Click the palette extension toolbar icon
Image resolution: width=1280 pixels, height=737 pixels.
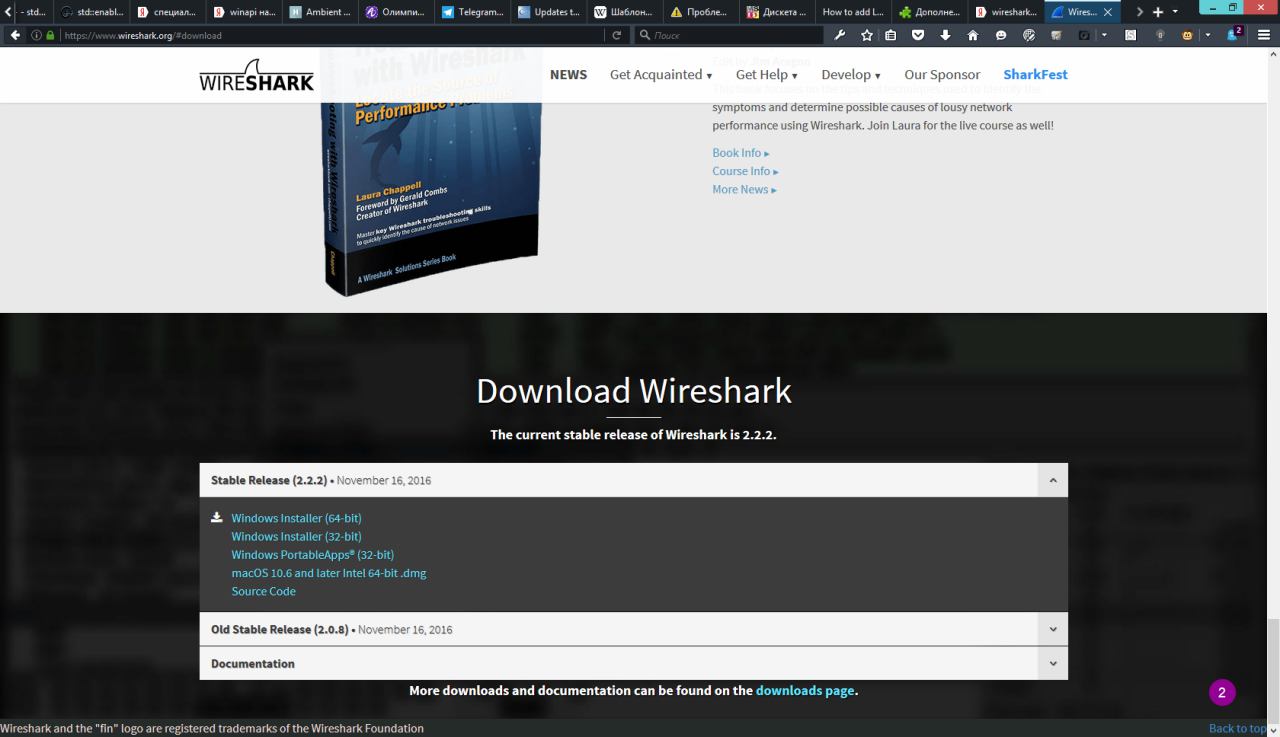(x=1029, y=35)
